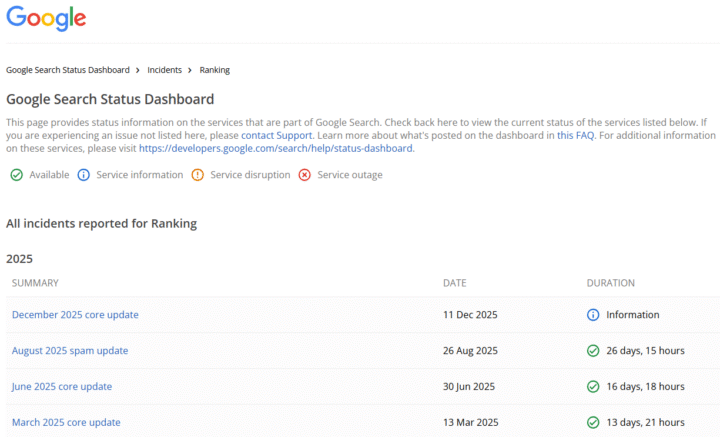
Task: Click the 13 days, 21 hours duration
Action: point(645,422)
